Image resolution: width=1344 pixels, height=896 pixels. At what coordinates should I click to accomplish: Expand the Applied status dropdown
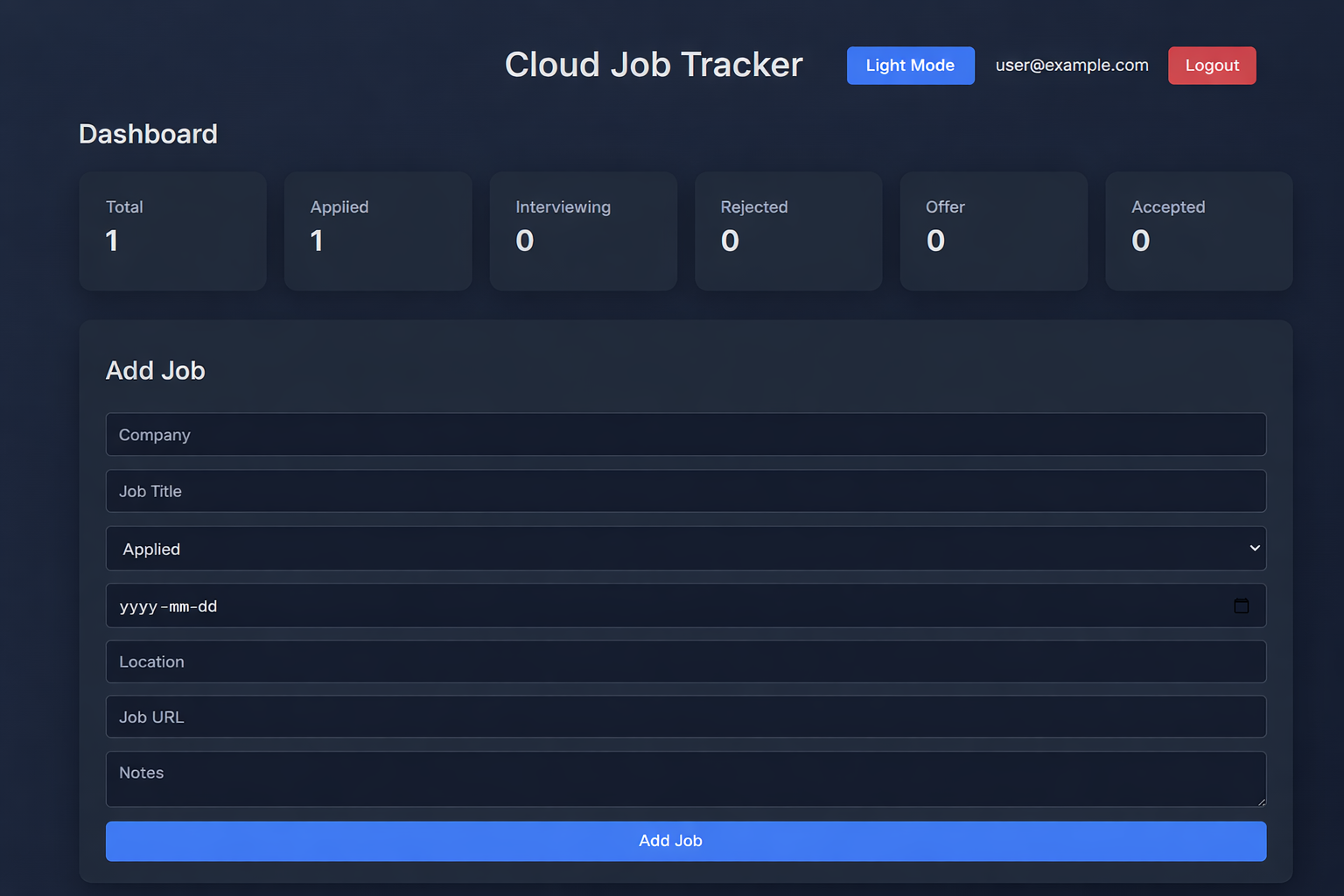click(x=685, y=549)
